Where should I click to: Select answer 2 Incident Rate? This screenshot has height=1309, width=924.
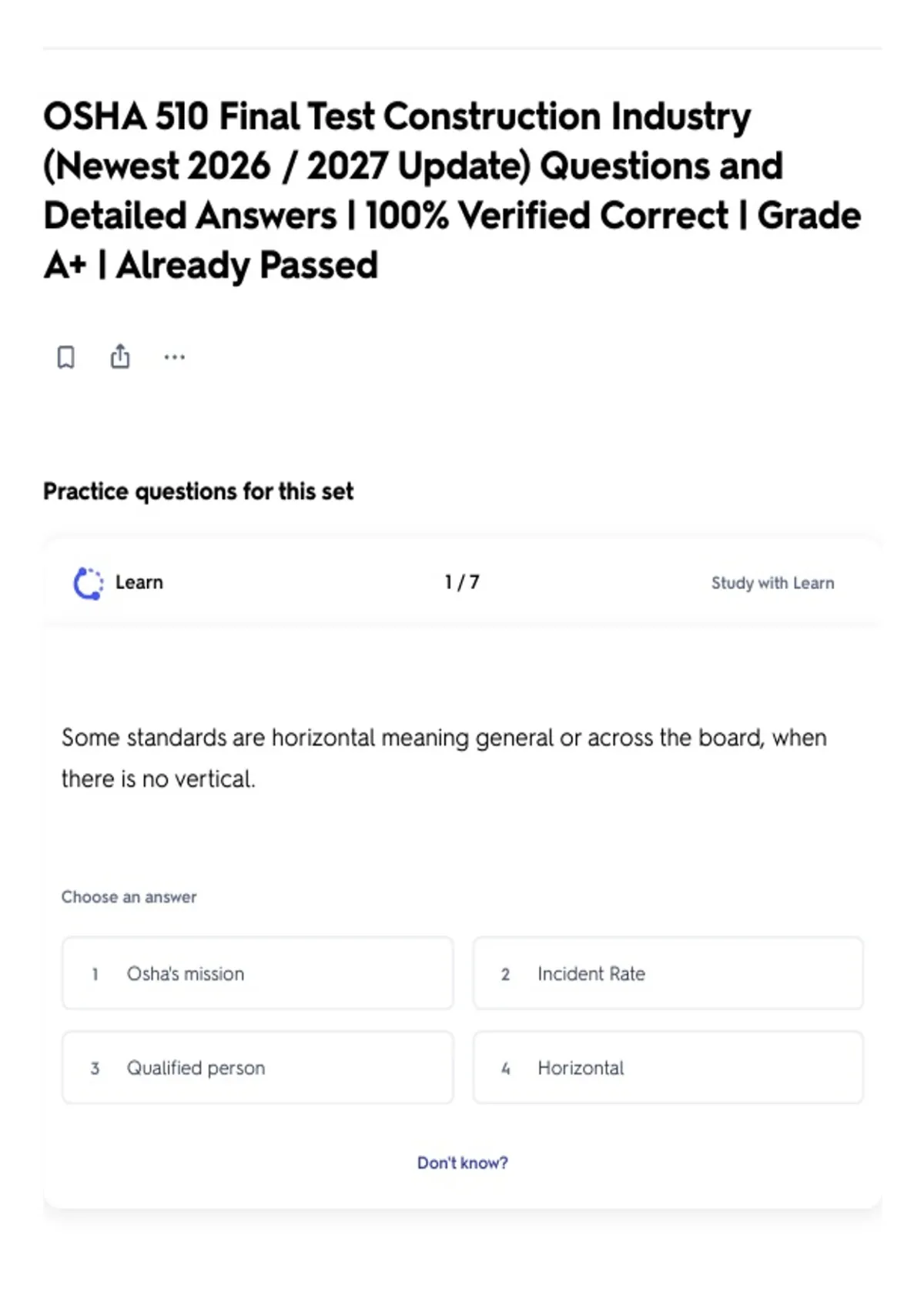click(668, 973)
